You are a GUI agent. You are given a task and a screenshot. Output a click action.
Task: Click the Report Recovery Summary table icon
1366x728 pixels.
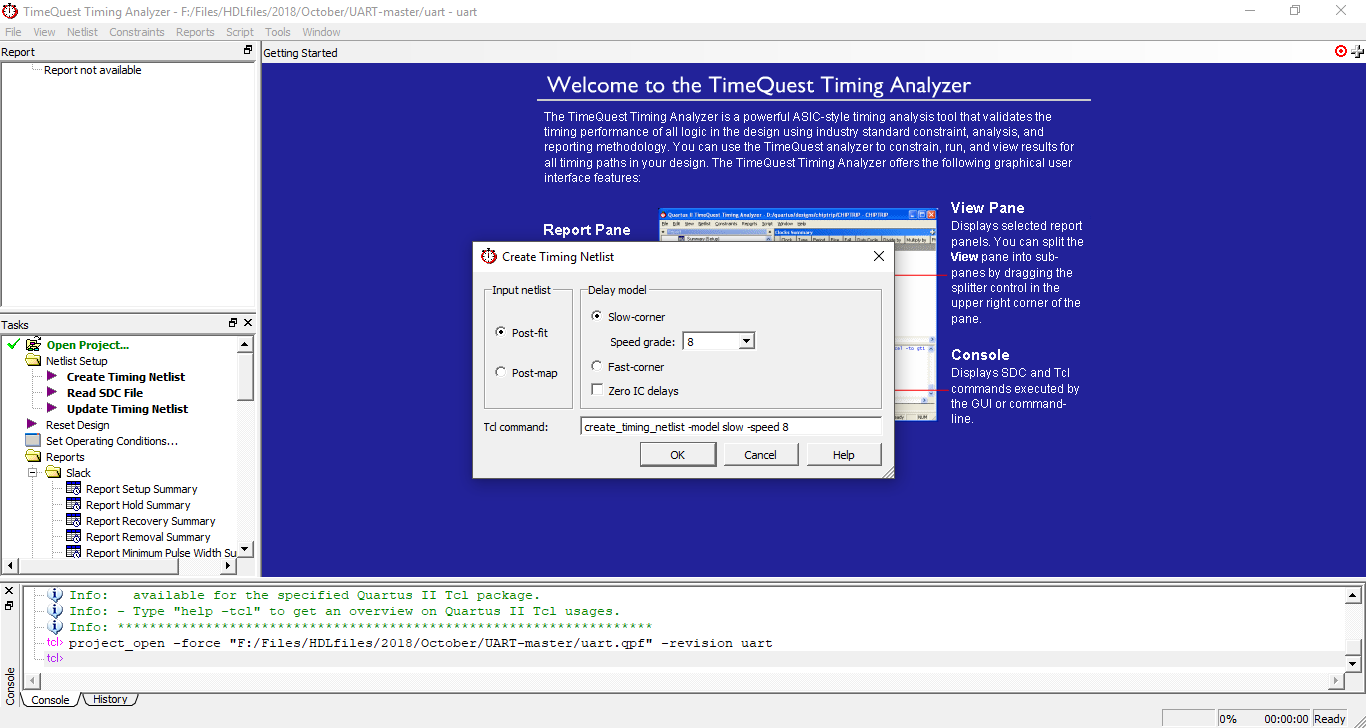pos(73,521)
